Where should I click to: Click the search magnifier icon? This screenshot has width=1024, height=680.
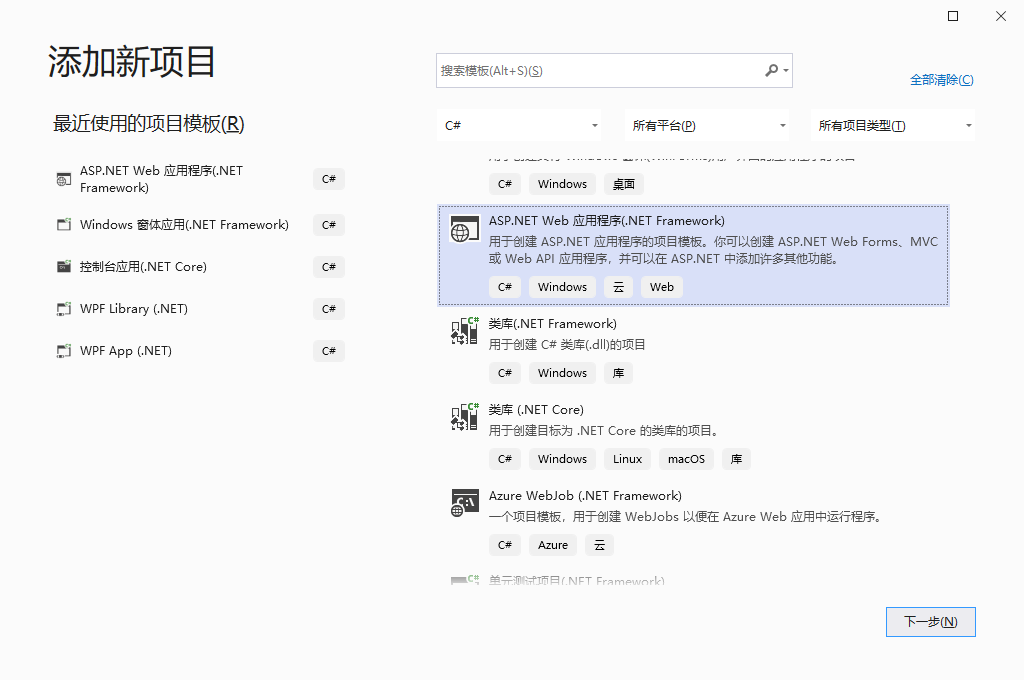773,71
